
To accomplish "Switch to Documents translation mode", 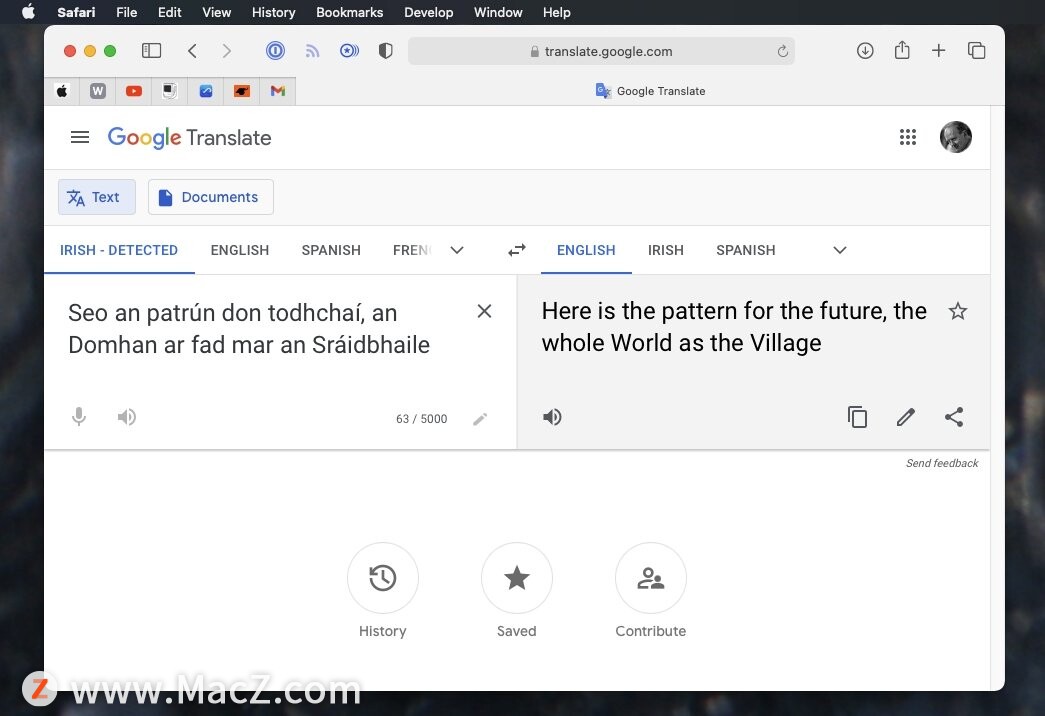I will pos(211,197).
